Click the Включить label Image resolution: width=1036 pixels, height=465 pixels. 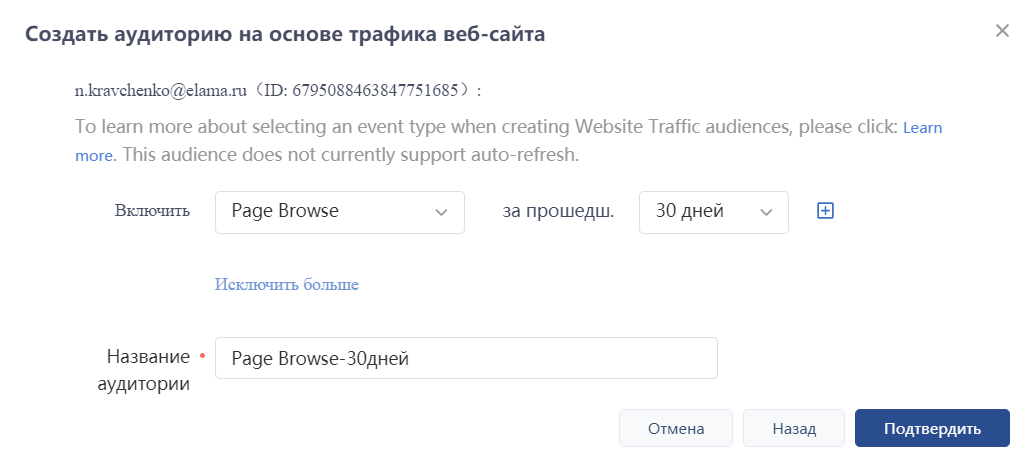(x=152, y=212)
